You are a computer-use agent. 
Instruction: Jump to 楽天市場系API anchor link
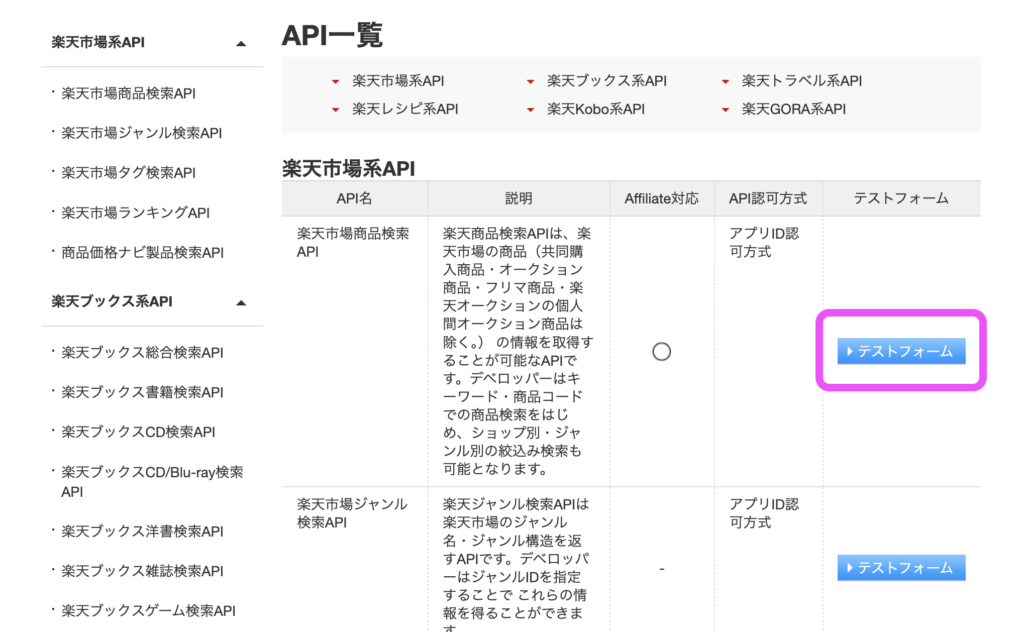point(397,81)
